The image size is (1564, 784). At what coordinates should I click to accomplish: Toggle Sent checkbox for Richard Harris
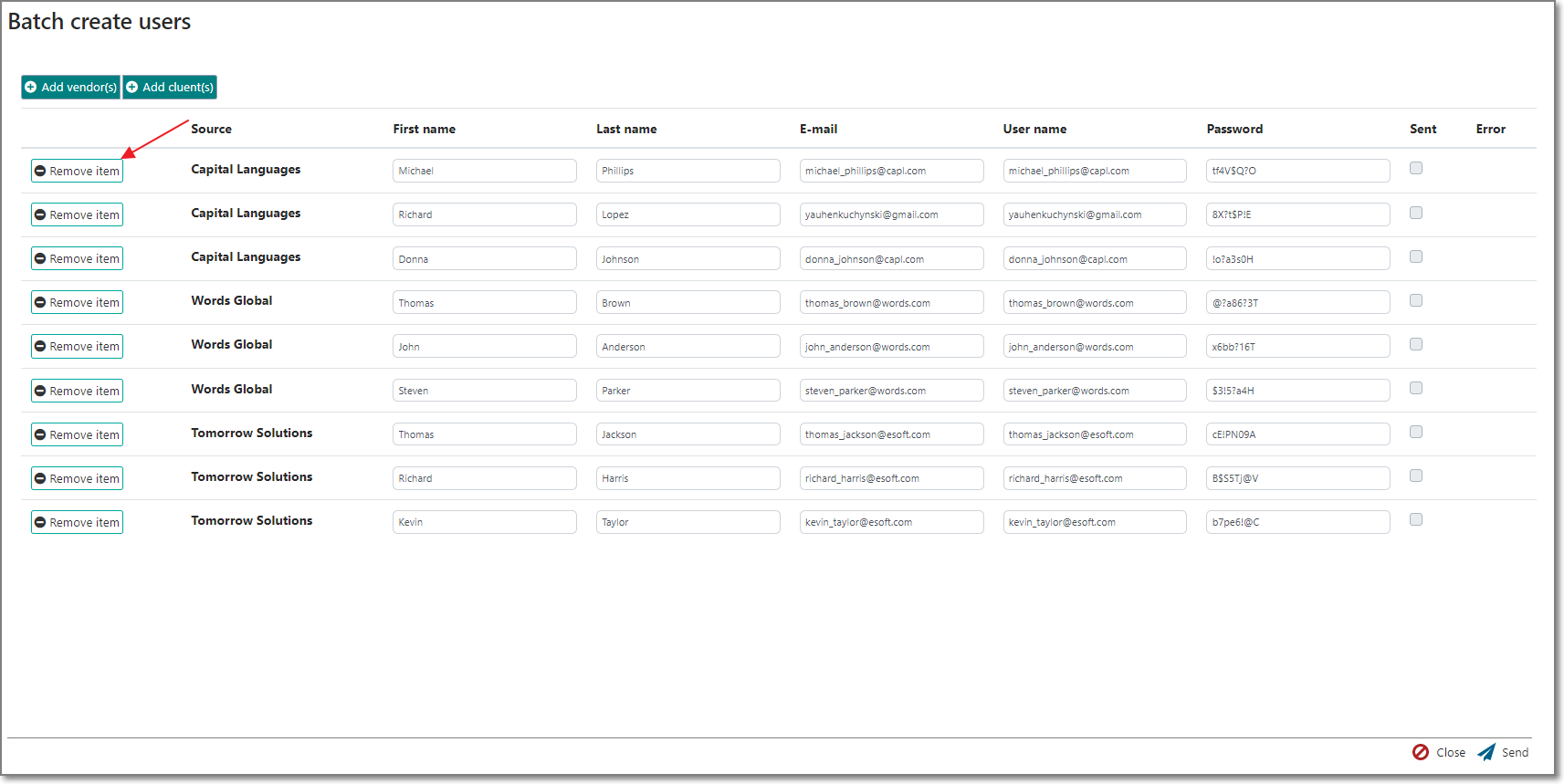pyautogui.click(x=1416, y=476)
